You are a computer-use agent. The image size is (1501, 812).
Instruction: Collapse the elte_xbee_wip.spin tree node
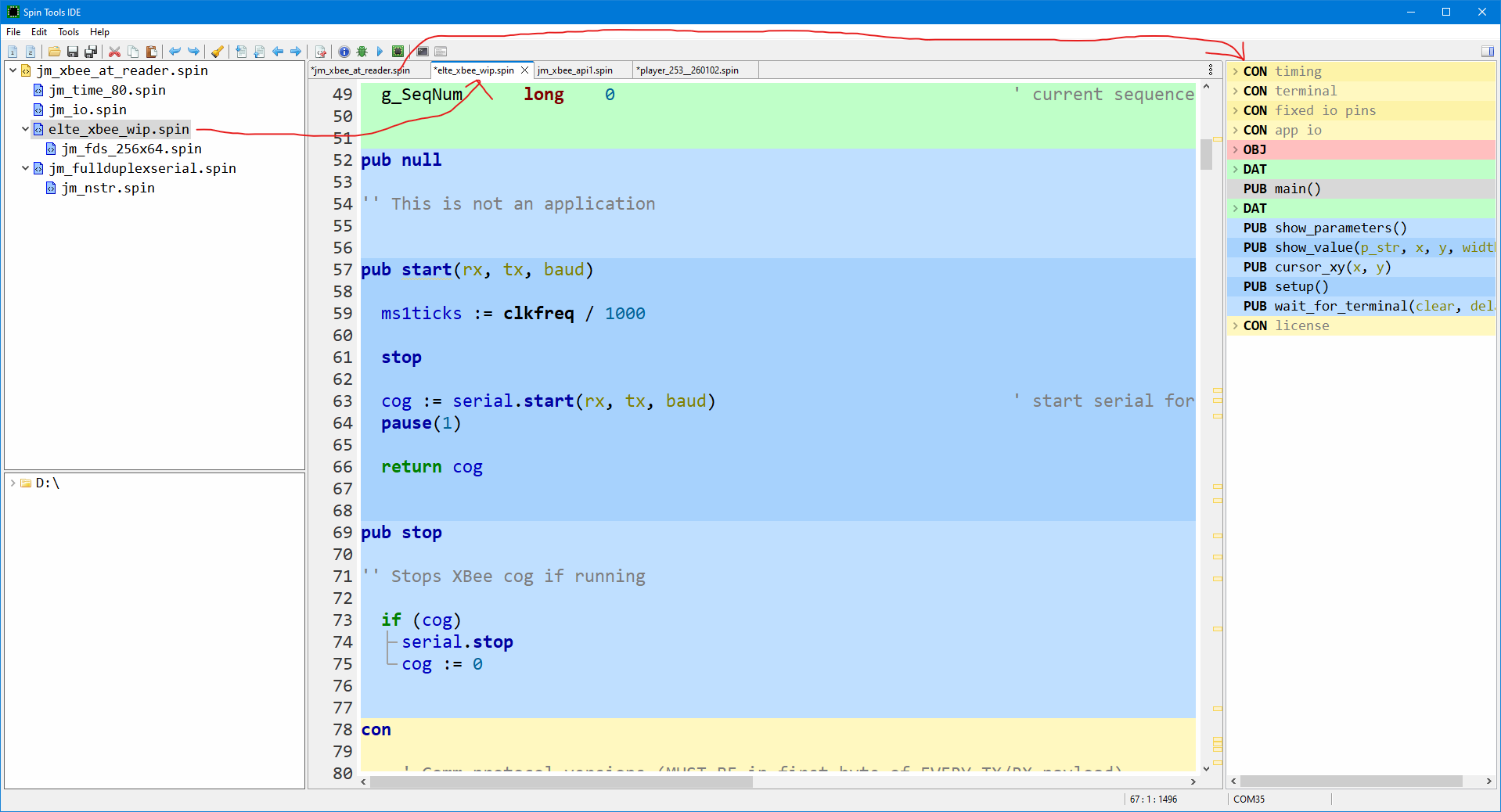coord(25,129)
